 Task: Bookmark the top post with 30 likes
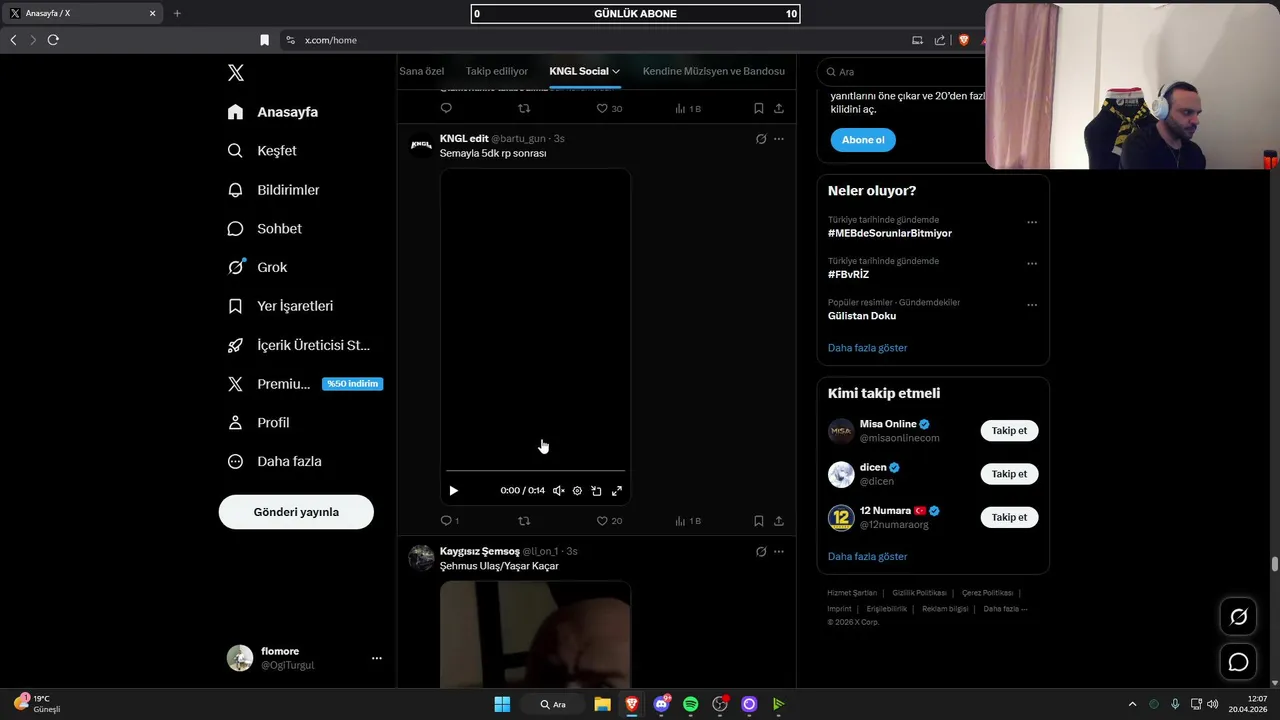[x=759, y=108]
